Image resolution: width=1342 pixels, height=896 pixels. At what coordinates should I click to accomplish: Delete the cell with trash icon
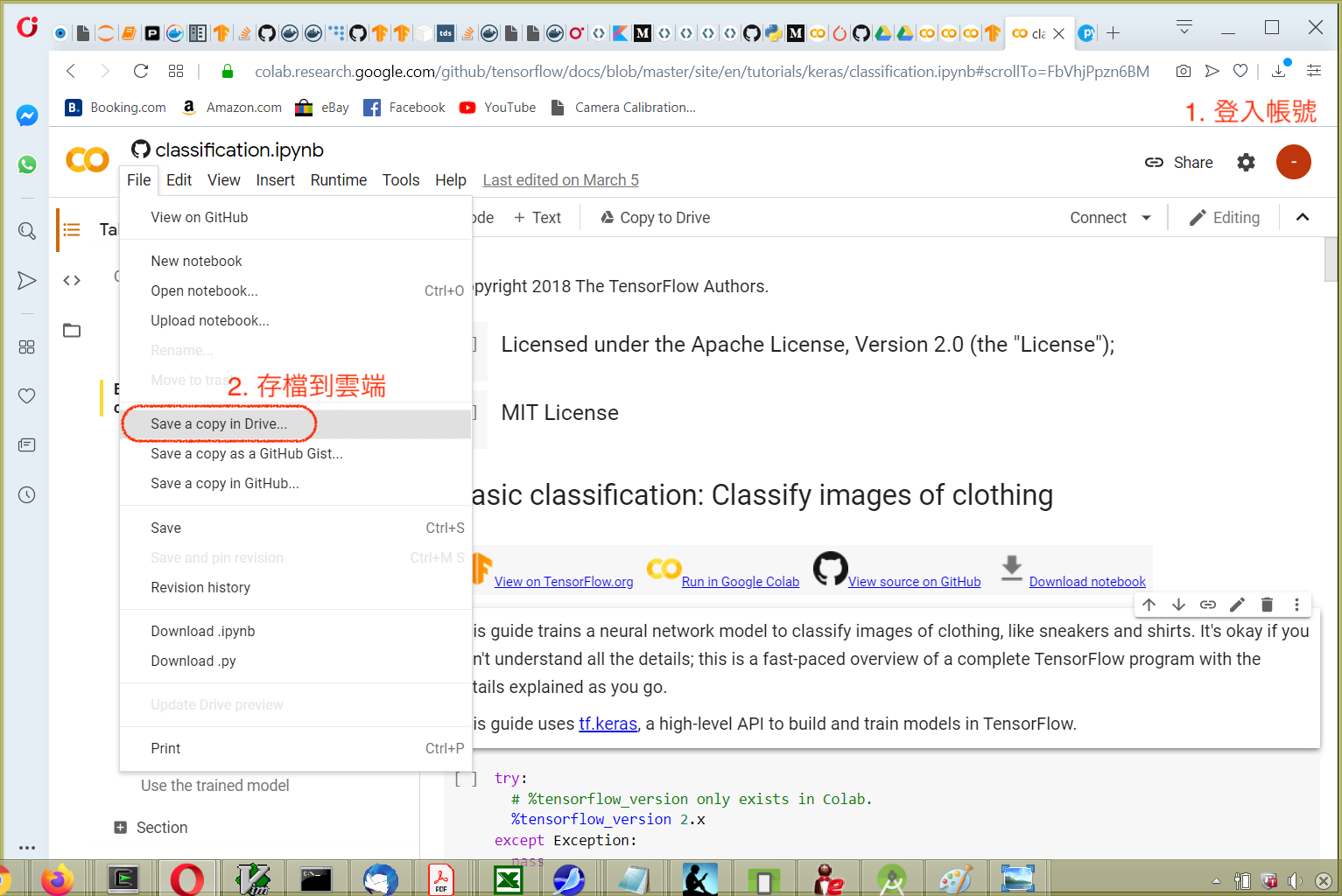(1267, 605)
